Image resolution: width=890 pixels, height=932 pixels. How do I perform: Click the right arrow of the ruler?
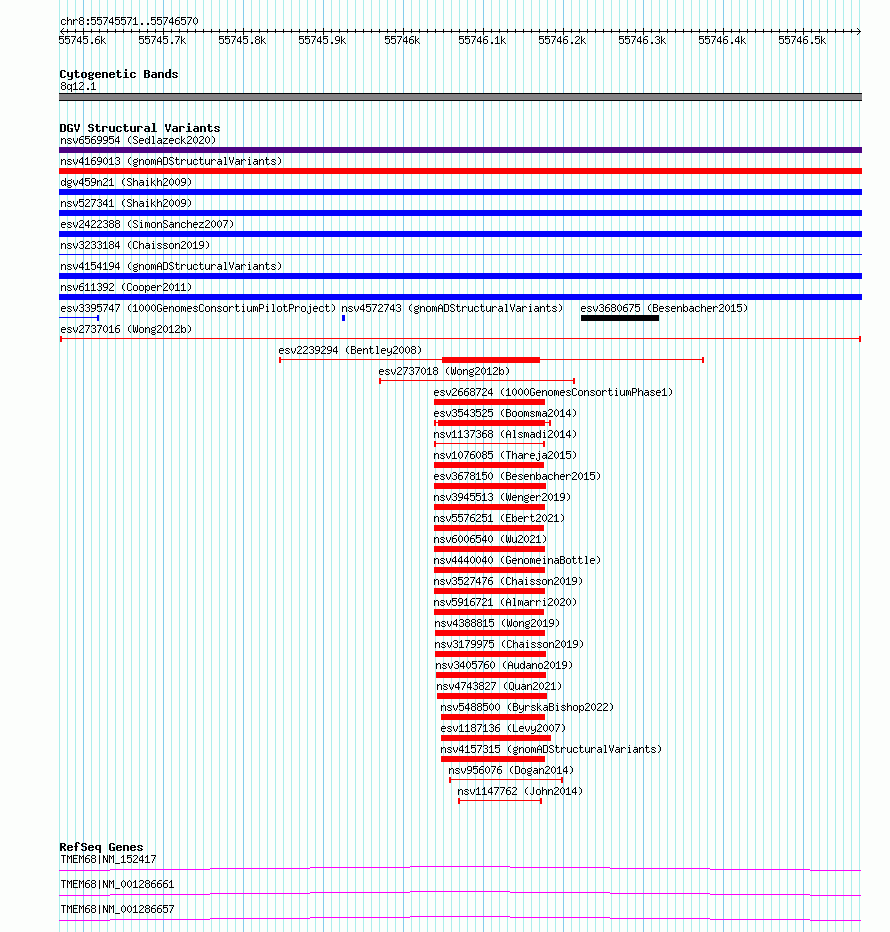coord(858,31)
